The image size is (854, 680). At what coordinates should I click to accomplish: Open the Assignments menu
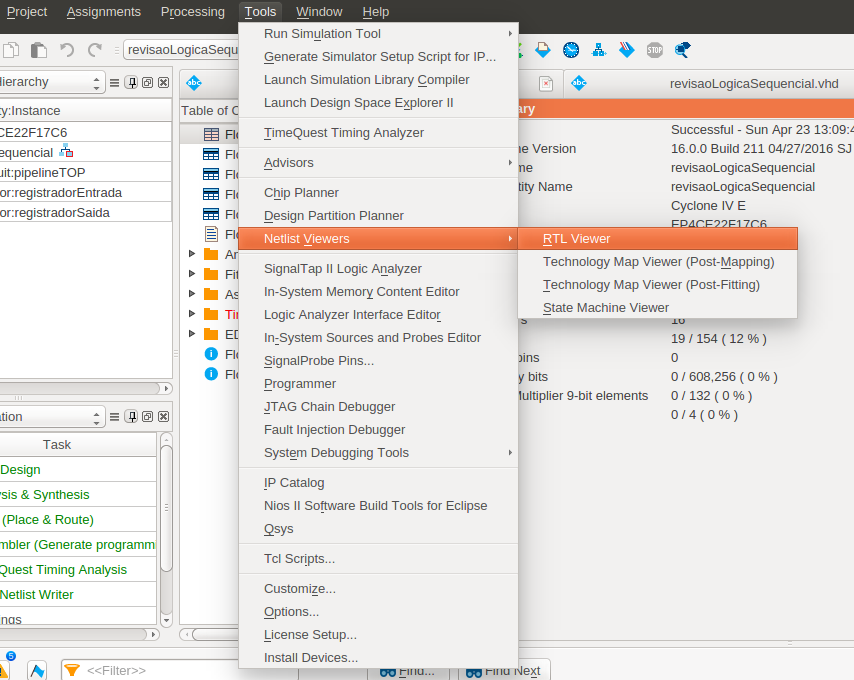103,11
